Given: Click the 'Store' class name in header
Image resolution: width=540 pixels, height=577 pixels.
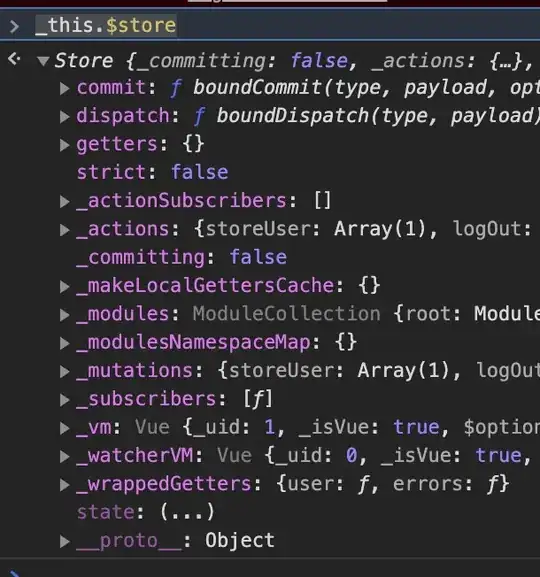Looking at the screenshot, I should click(84, 60).
